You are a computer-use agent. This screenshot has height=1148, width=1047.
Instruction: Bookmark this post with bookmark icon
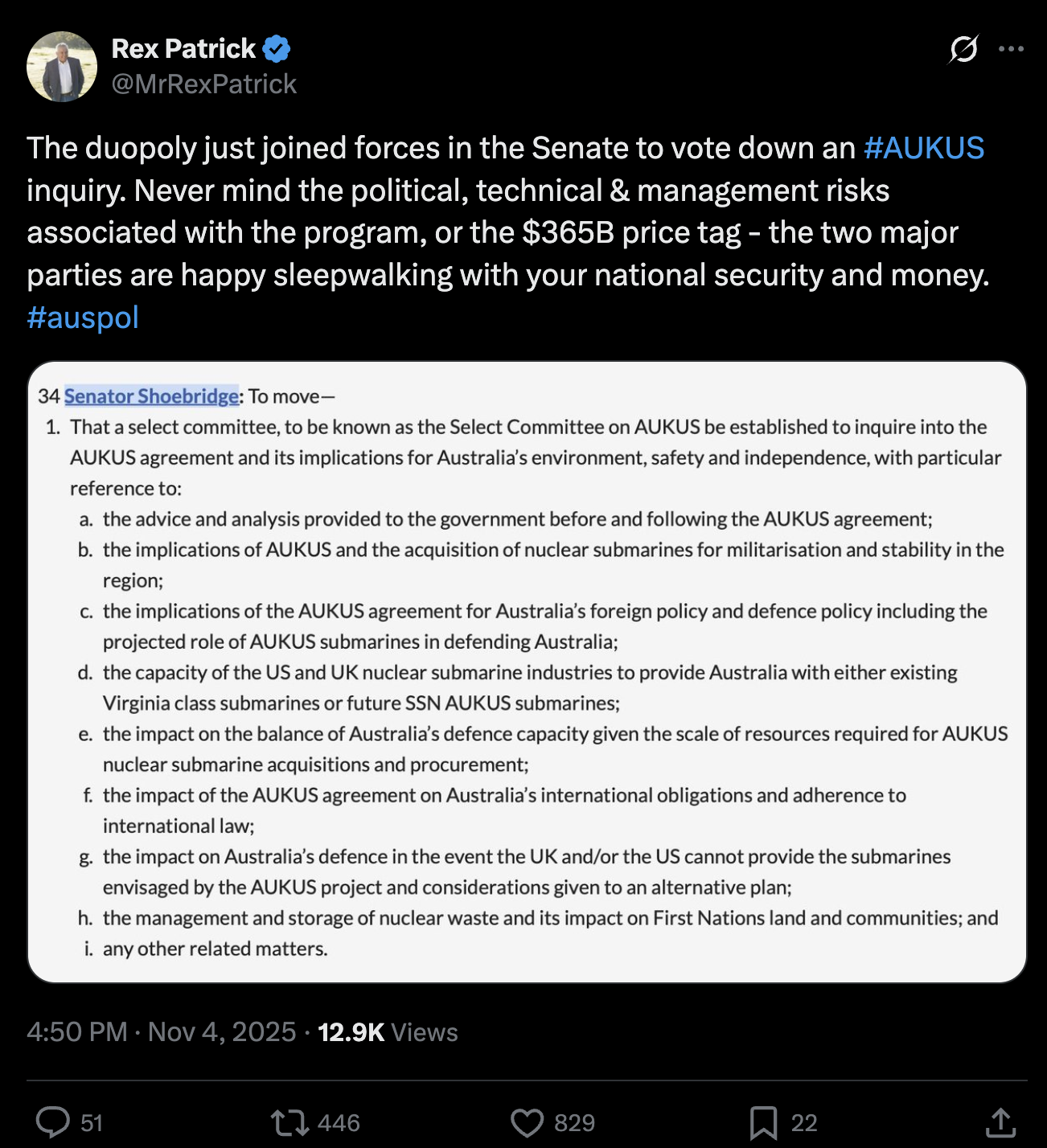click(x=763, y=1122)
